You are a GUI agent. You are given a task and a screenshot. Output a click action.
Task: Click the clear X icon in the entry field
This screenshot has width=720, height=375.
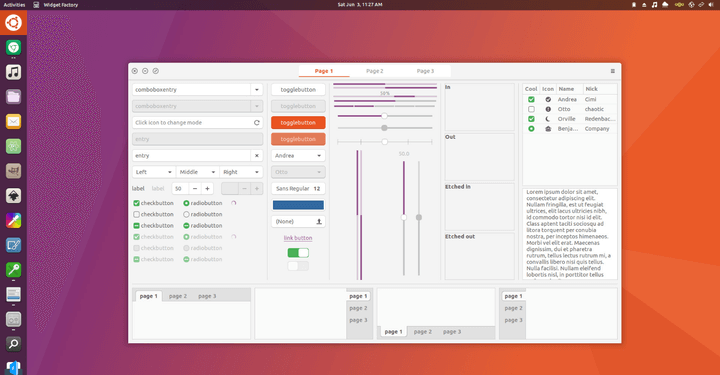click(x=257, y=156)
